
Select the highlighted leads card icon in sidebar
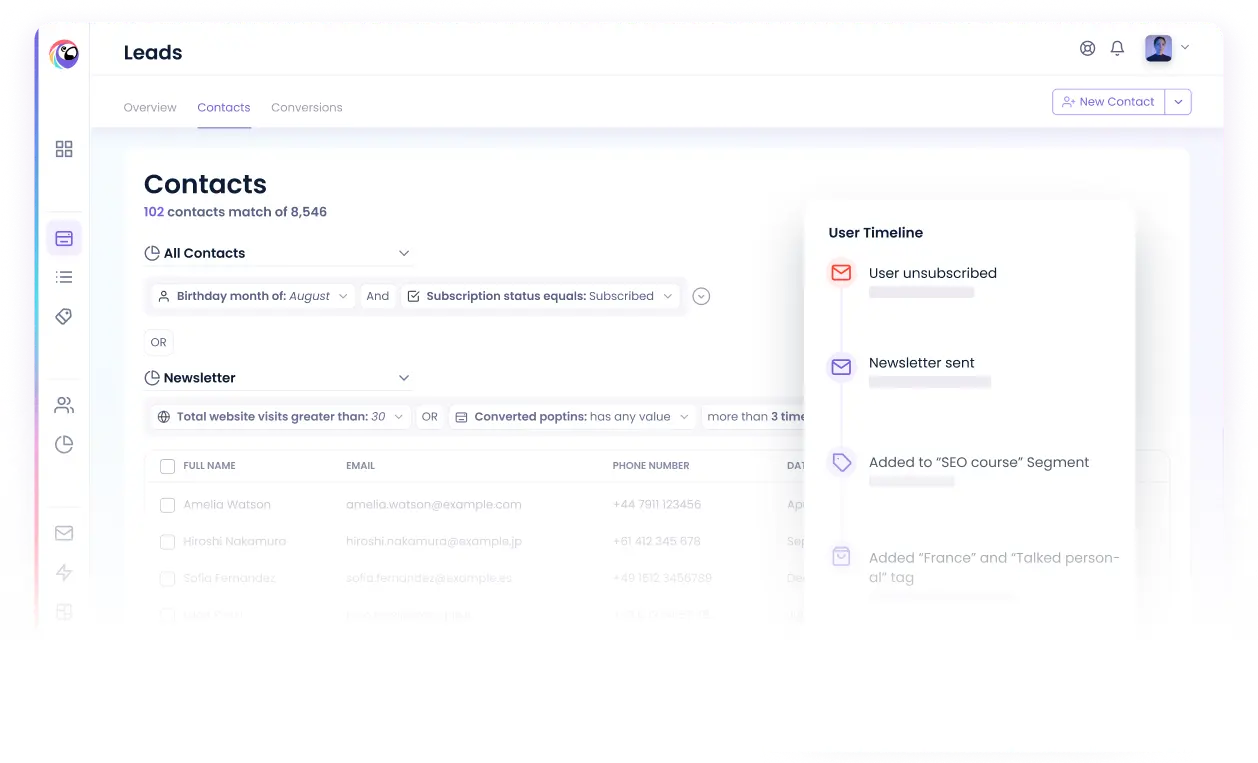click(64, 238)
